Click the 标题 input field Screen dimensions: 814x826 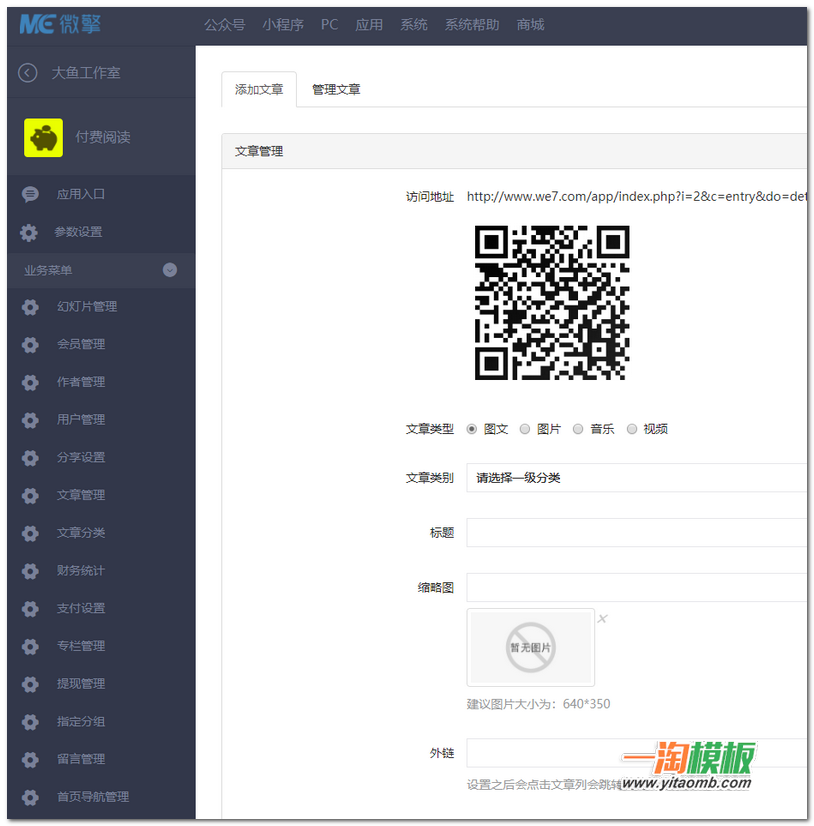pyautogui.click(x=636, y=533)
